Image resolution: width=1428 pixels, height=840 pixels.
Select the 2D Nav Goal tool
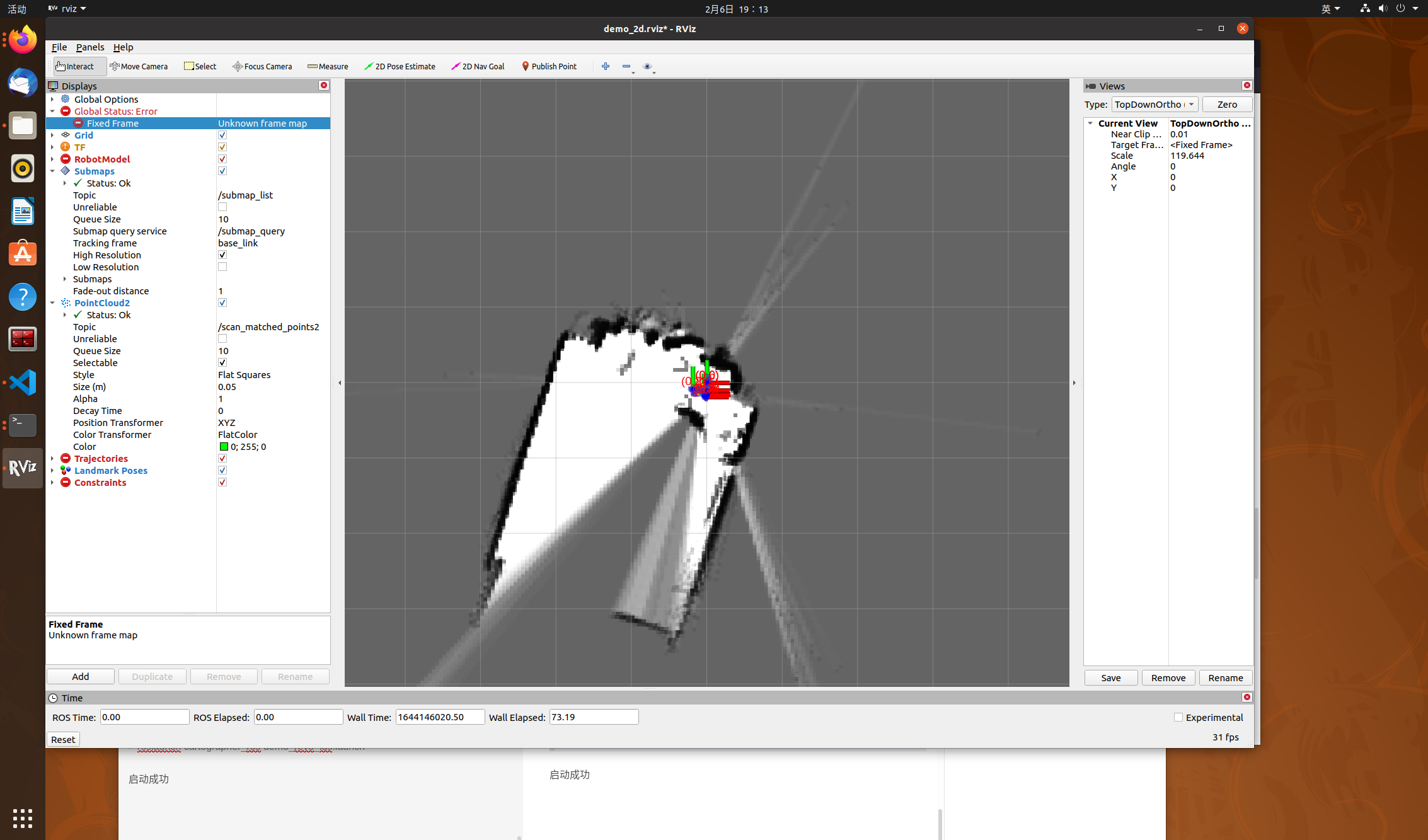coord(478,66)
